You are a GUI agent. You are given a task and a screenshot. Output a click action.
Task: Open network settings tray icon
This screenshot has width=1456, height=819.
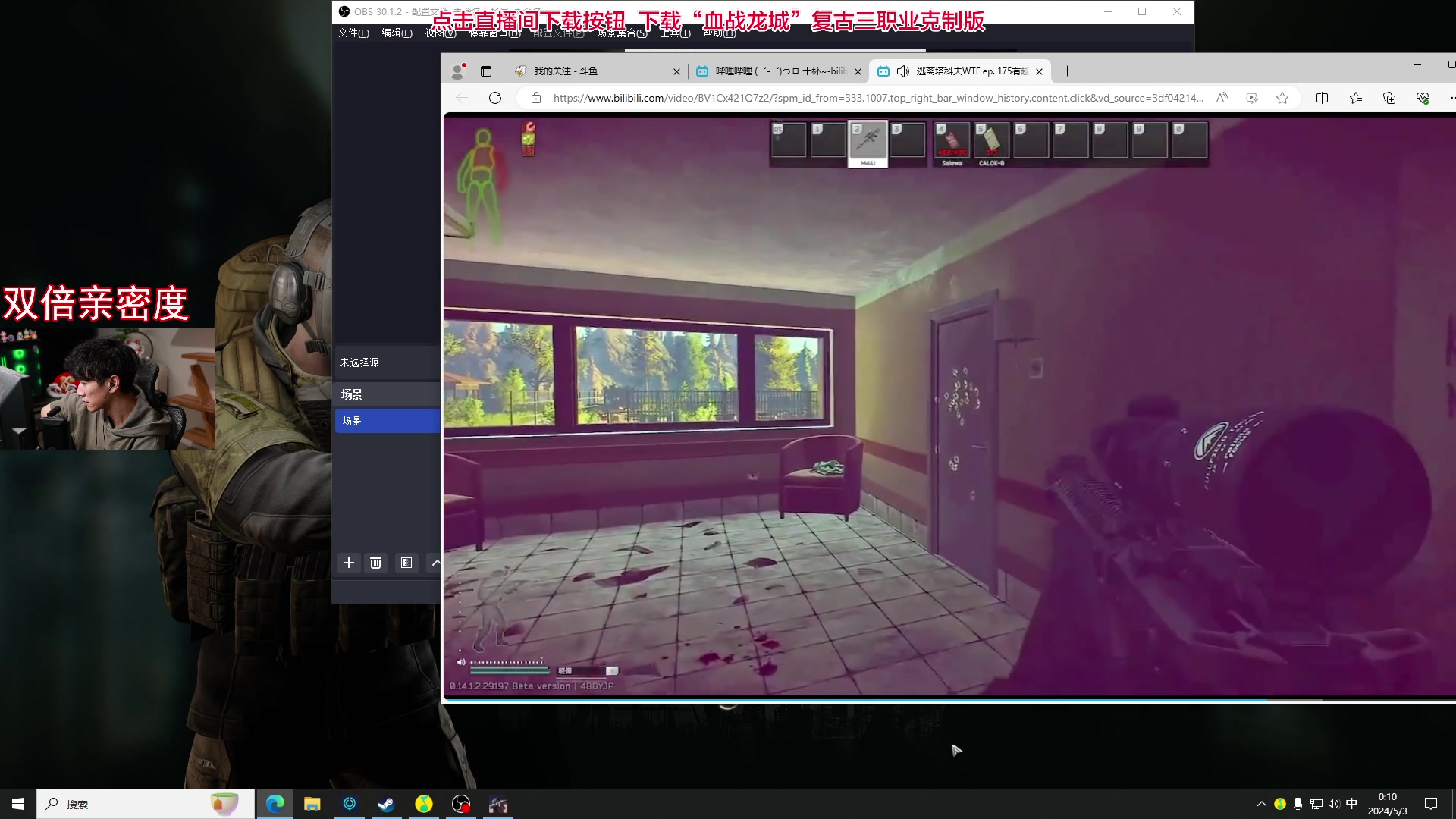pos(1316,804)
